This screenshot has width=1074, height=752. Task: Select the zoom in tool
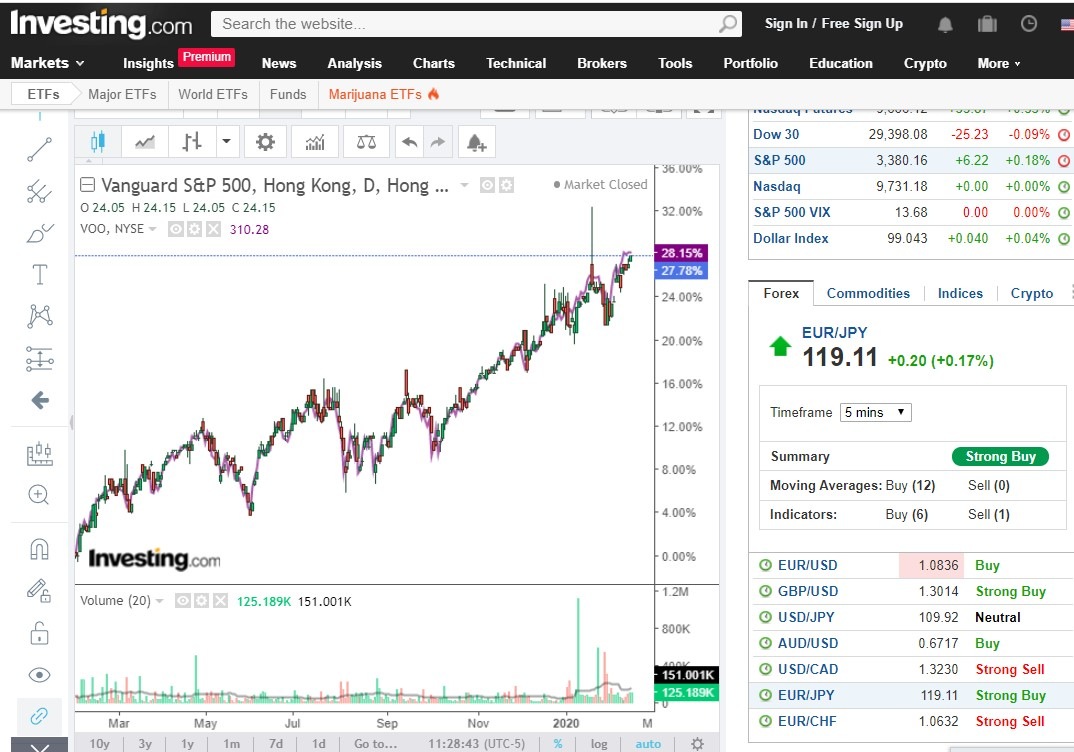[39, 494]
